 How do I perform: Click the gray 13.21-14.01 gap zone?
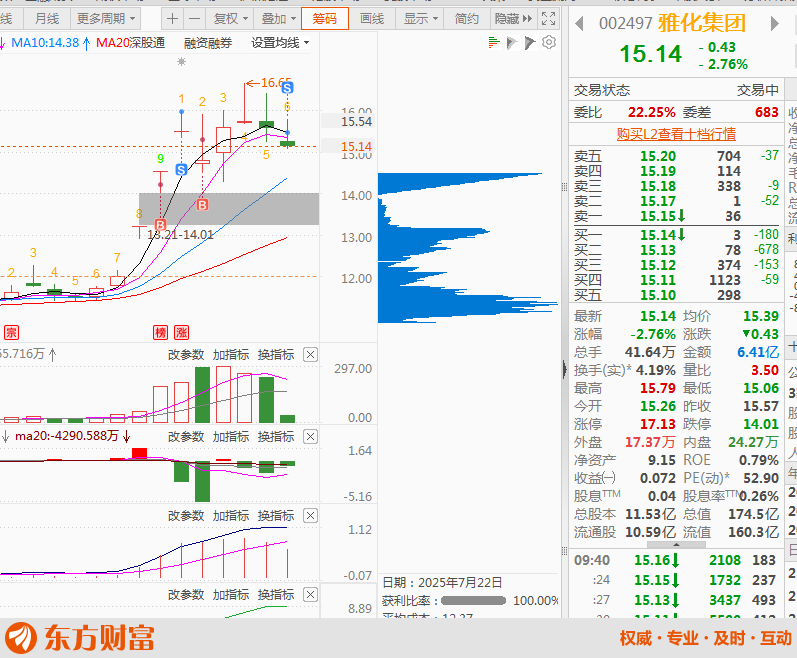pos(229,209)
